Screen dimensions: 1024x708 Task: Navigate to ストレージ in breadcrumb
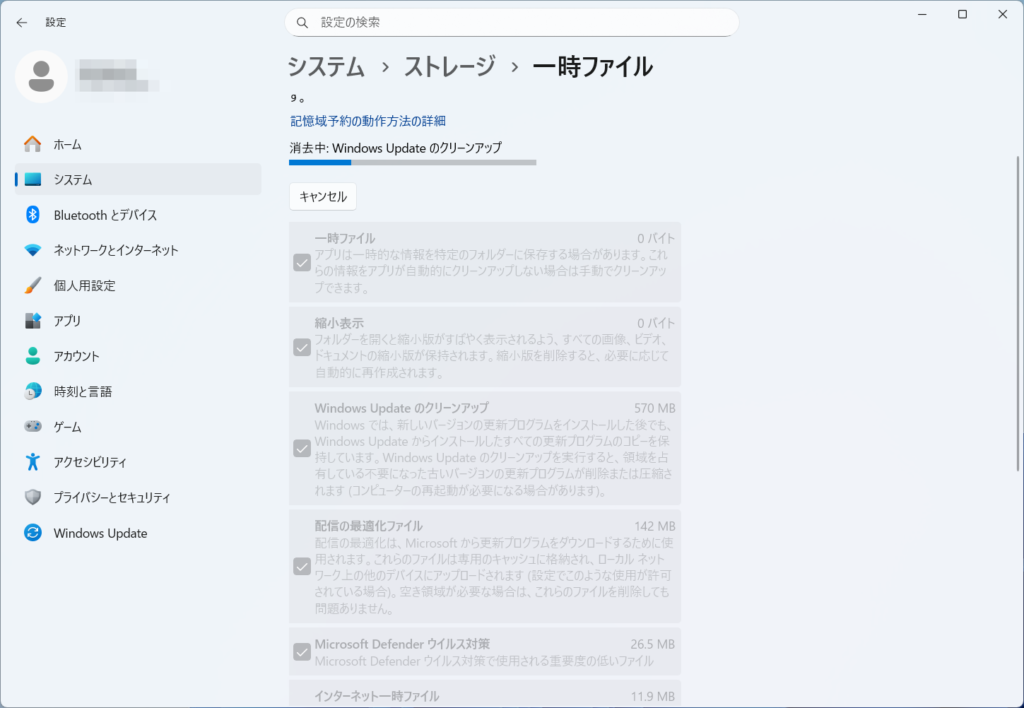pyautogui.click(x=449, y=67)
